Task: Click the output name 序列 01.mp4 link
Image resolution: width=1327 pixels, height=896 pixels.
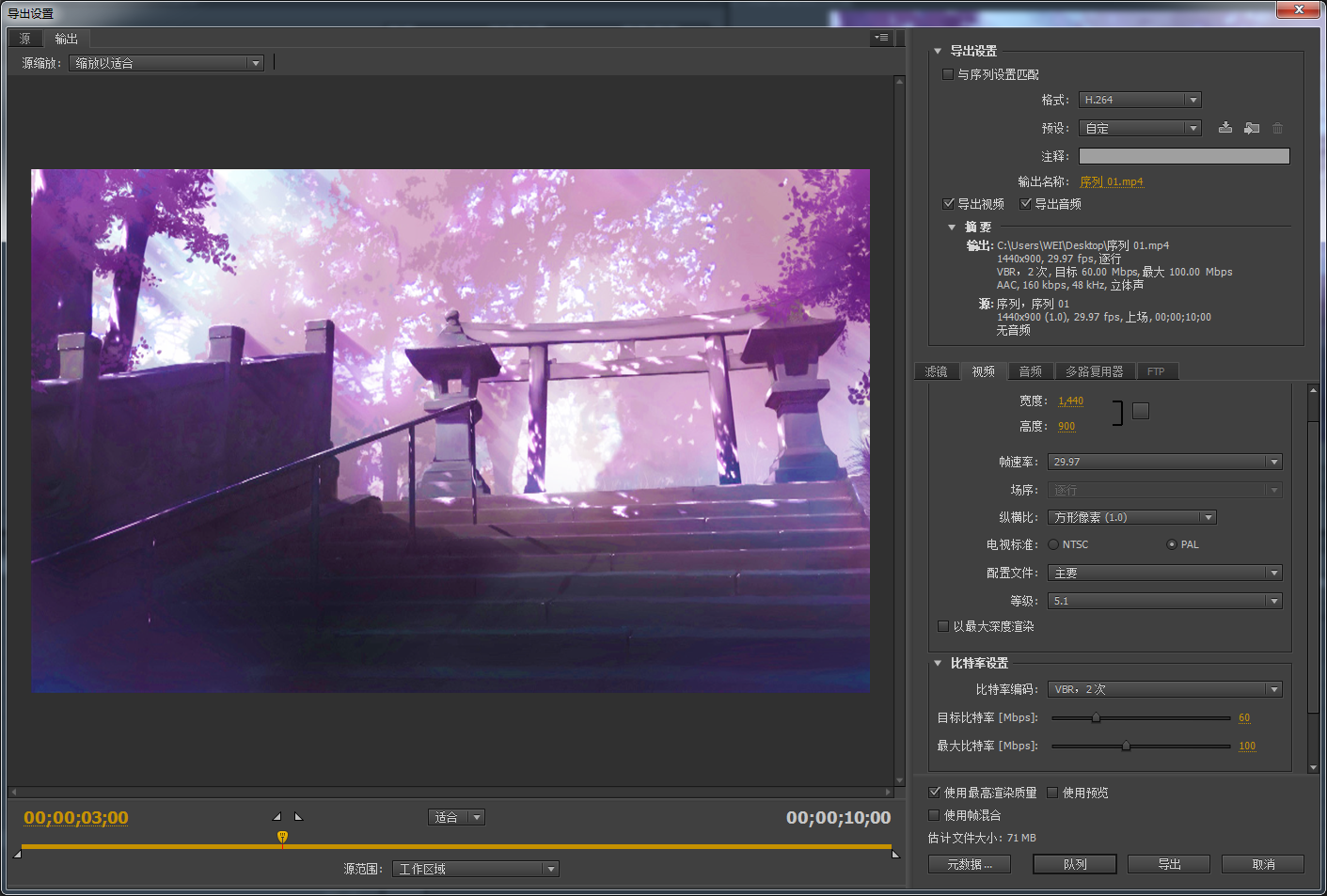Action: pyautogui.click(x=1112, y=181)
